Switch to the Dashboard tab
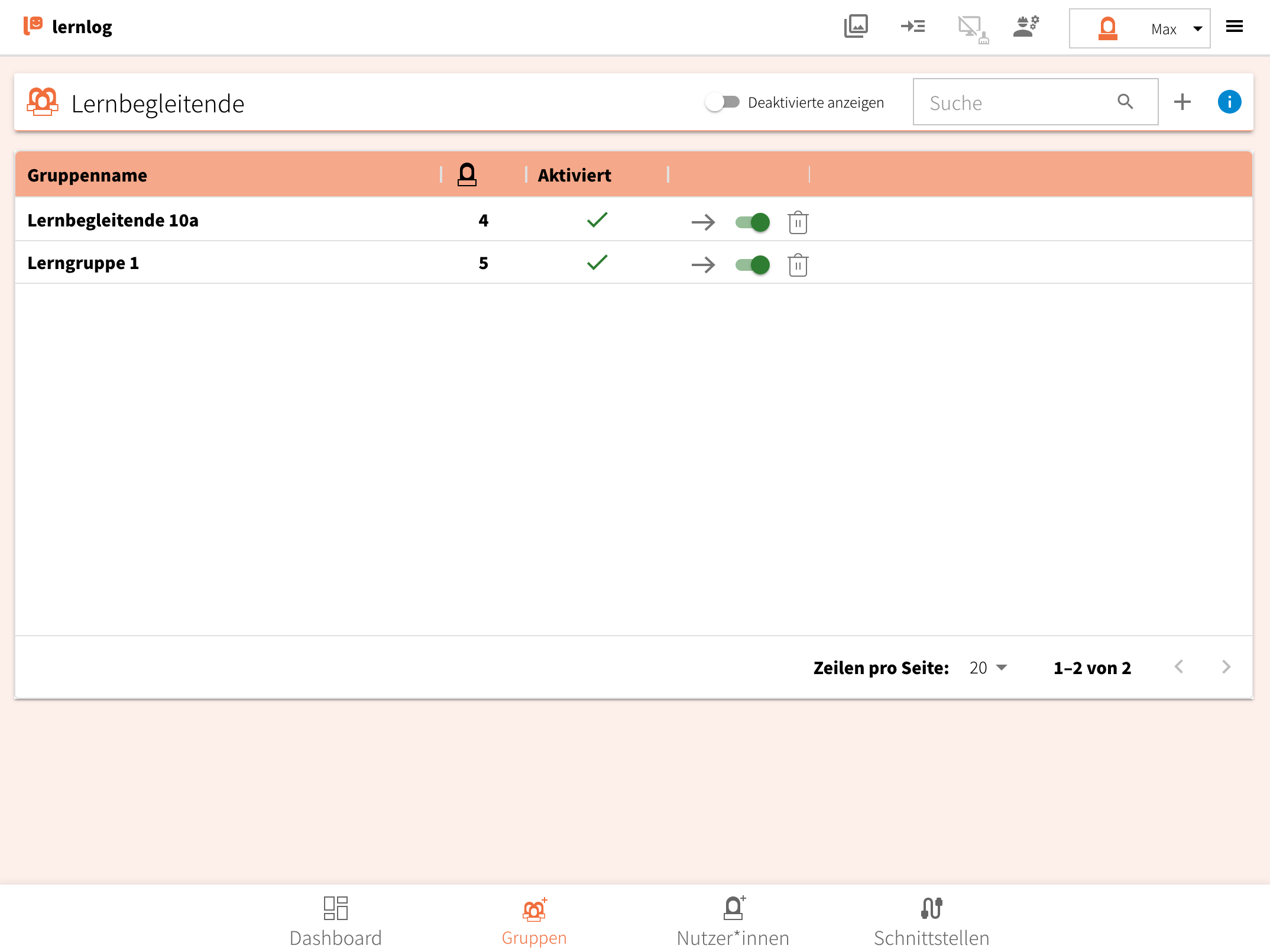The width and height of the screenshot is (1270, 952). [335, 921]
